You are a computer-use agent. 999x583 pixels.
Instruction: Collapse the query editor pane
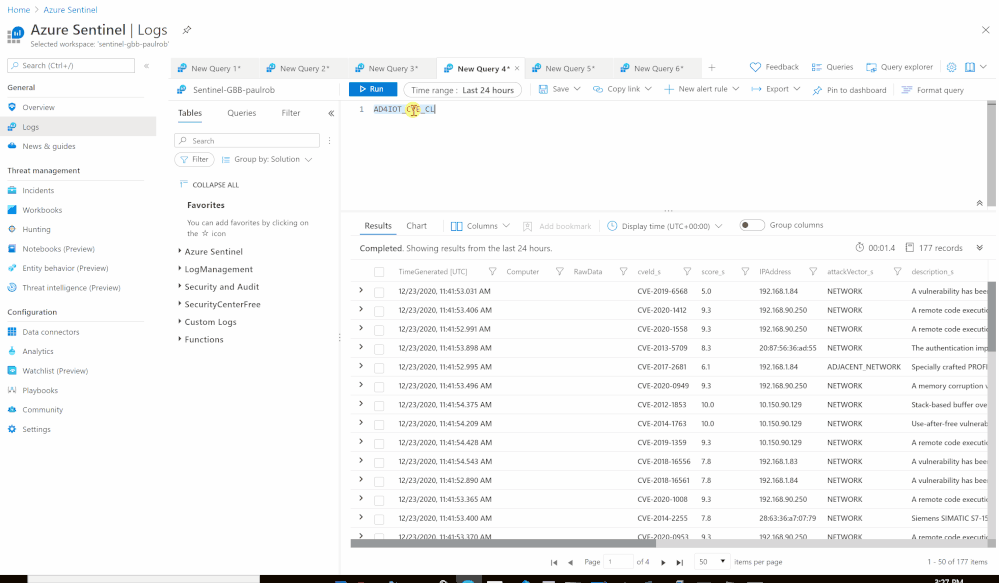tap(979, 203)
